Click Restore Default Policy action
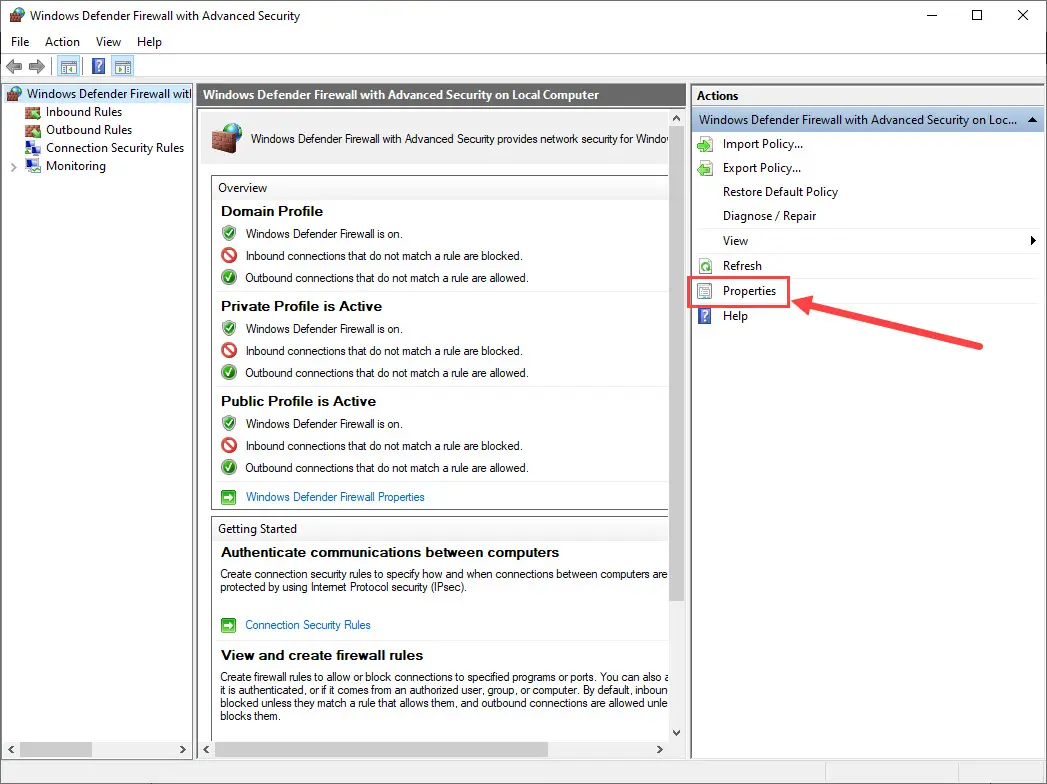 (x=780, y=192)
